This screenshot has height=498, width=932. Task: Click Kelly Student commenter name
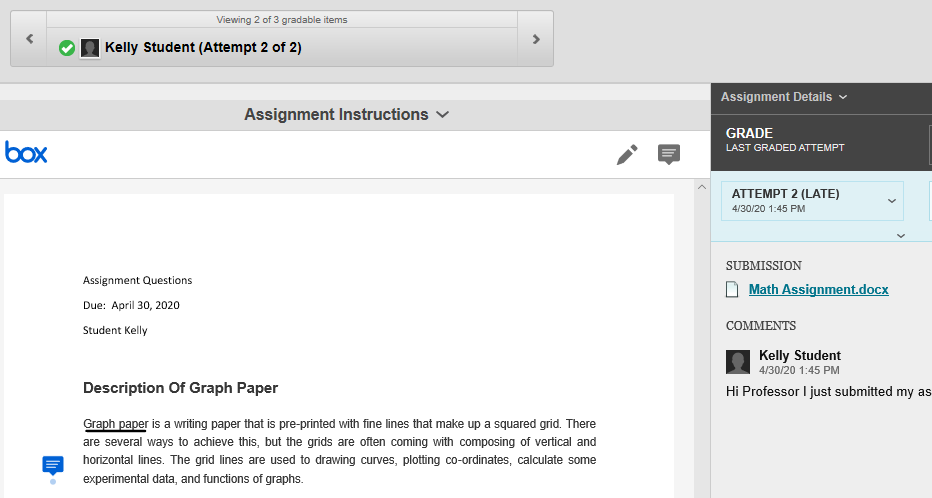pos(799,355)
